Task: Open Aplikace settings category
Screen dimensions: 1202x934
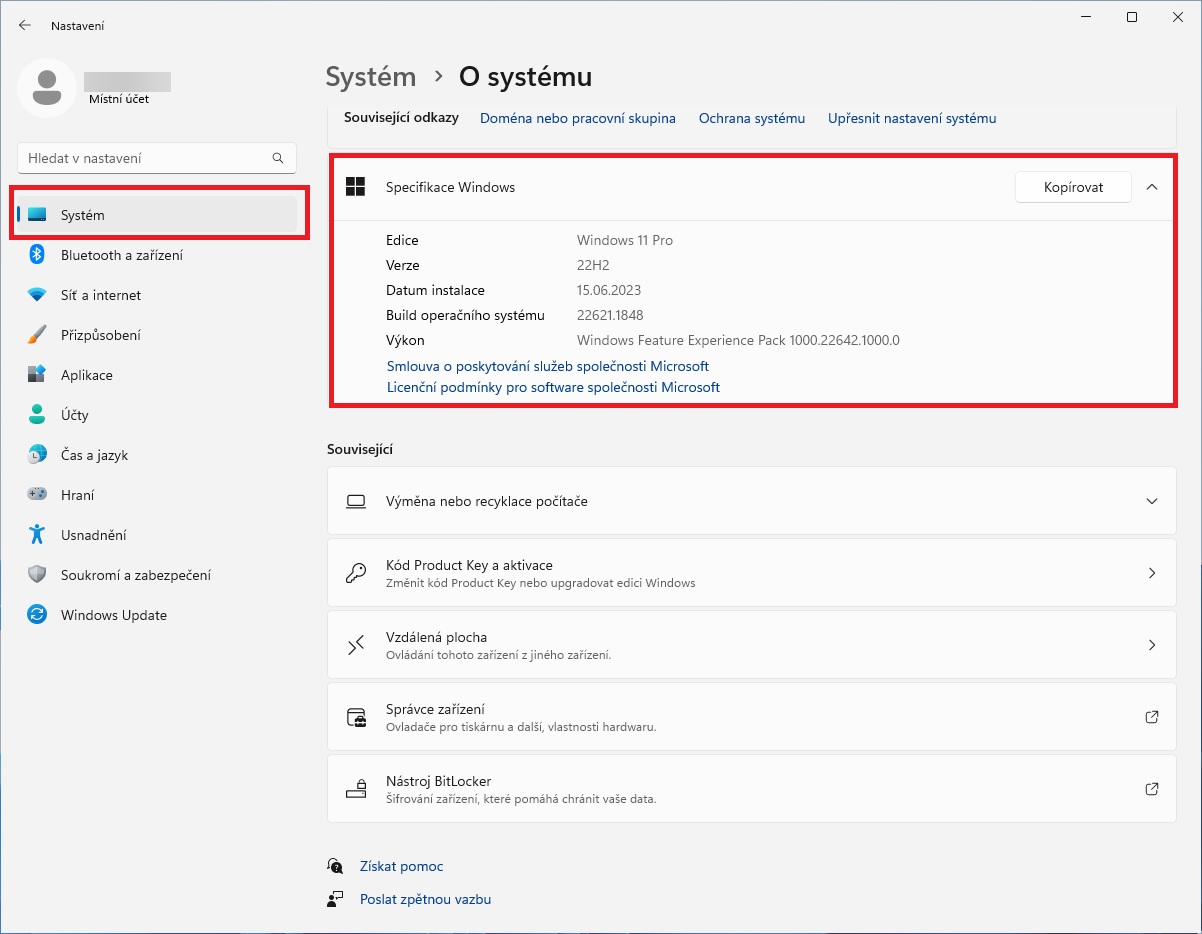Action: pyautogui.click(x=157, y=375)
